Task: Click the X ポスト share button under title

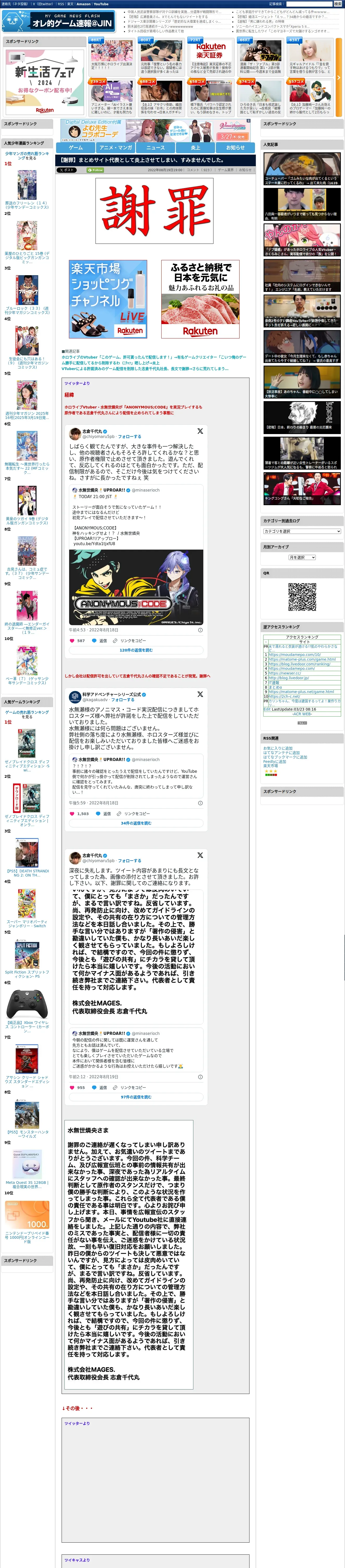Action: click(67, 170)
